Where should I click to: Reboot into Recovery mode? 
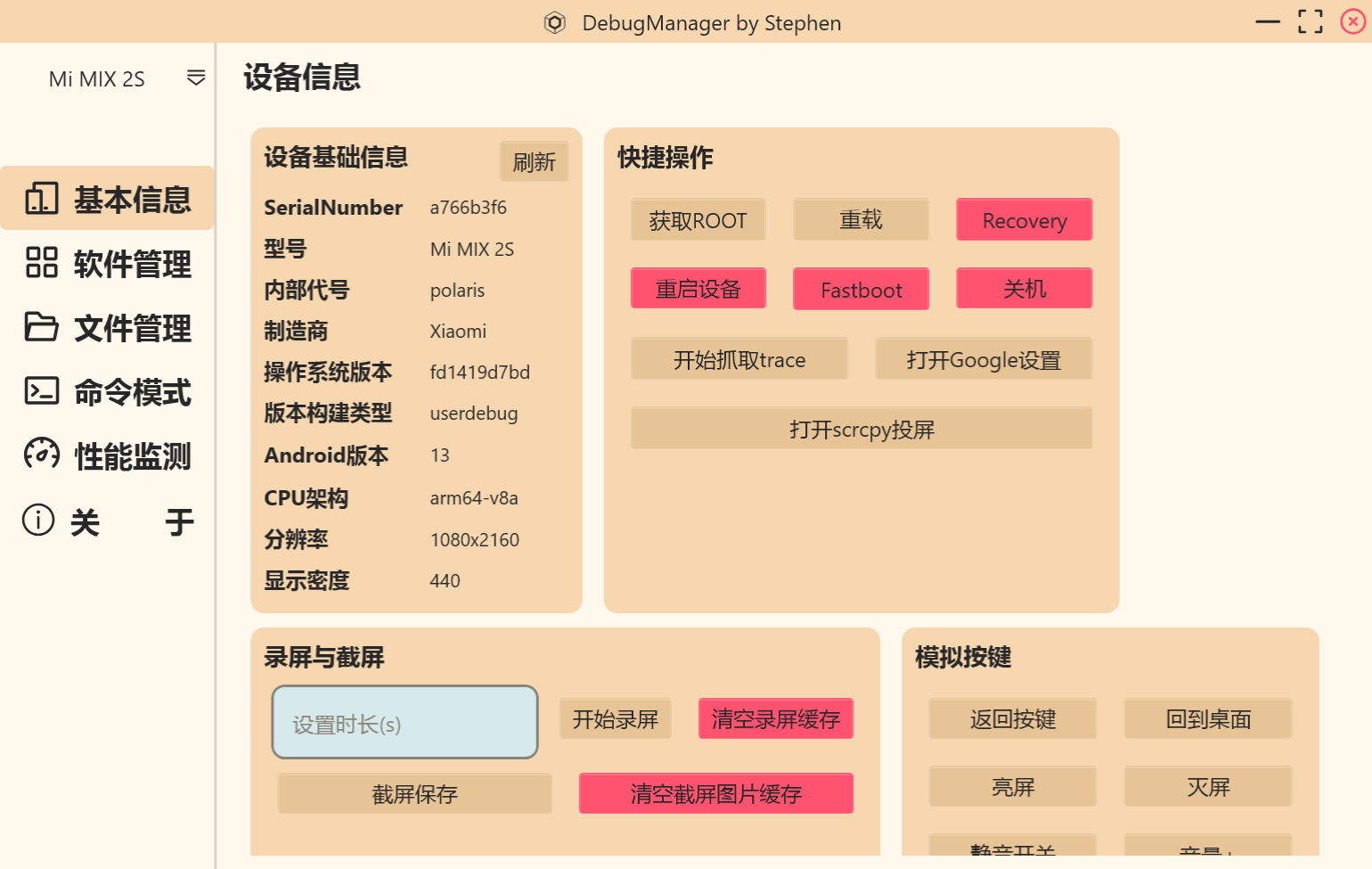coord(1024,220)
